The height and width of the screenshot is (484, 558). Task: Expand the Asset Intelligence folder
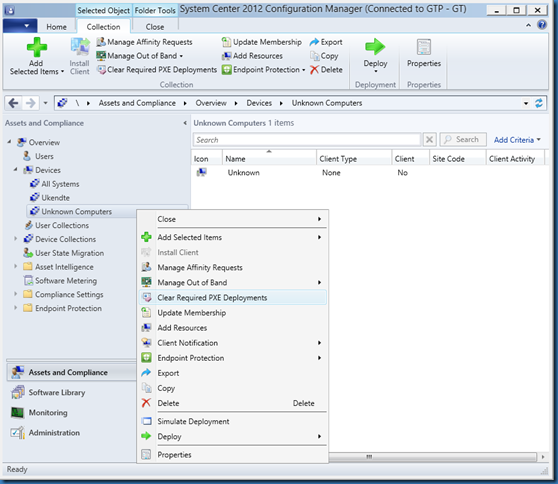tap(16, 266)
